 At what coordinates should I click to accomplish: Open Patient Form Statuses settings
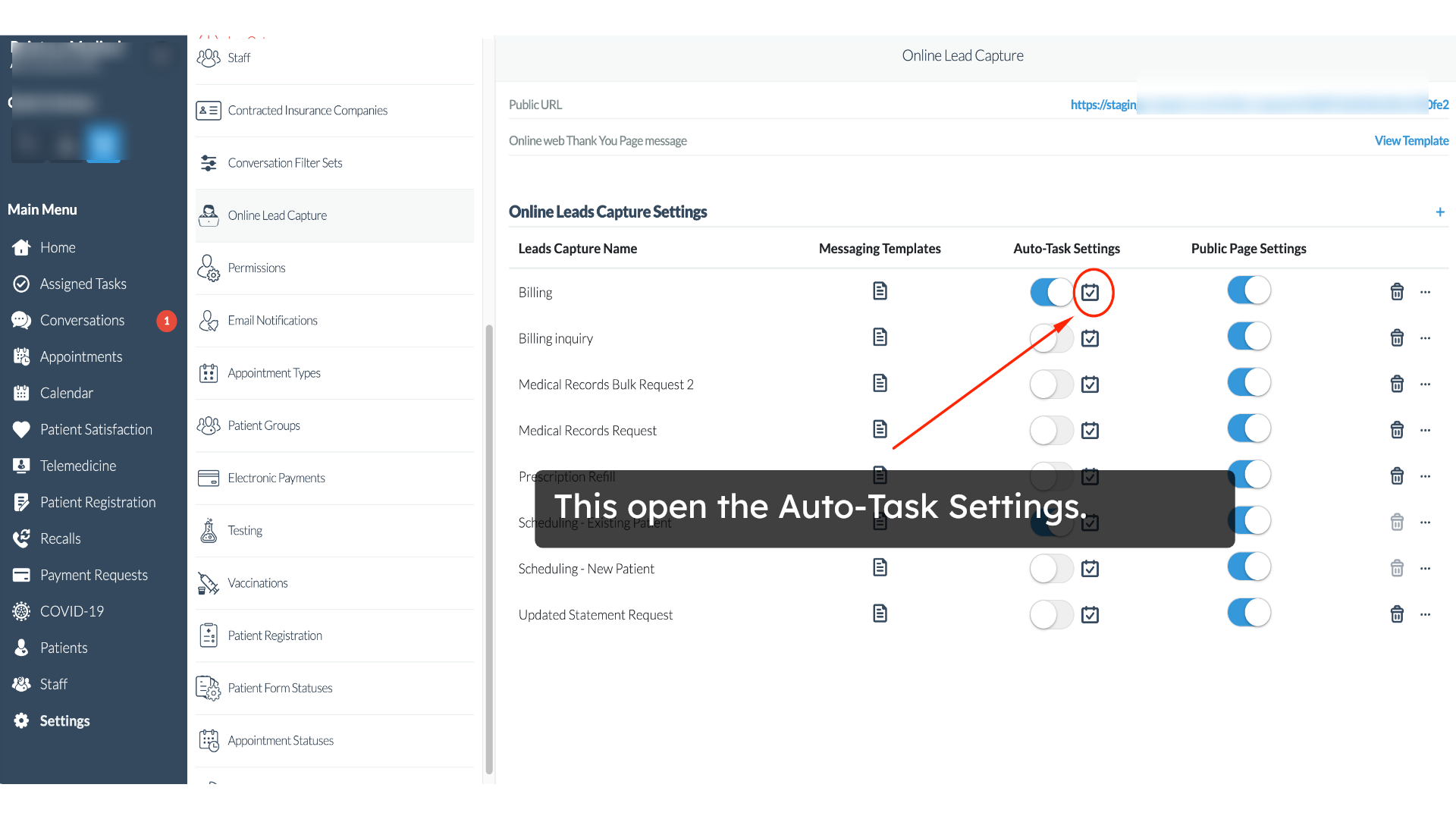pyautogui.click(x=334, y=689)
